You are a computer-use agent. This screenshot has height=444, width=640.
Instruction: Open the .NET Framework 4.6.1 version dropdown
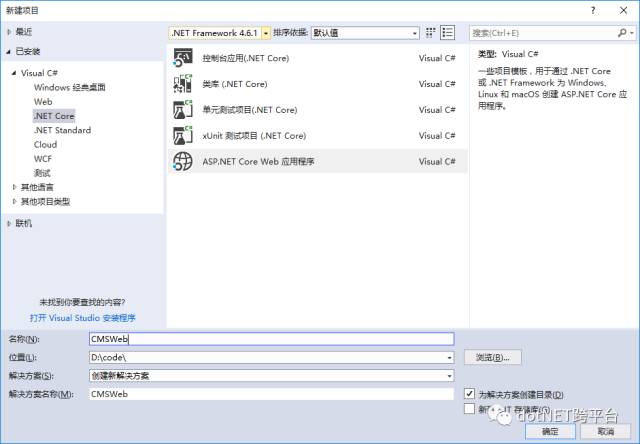(266, 33)
